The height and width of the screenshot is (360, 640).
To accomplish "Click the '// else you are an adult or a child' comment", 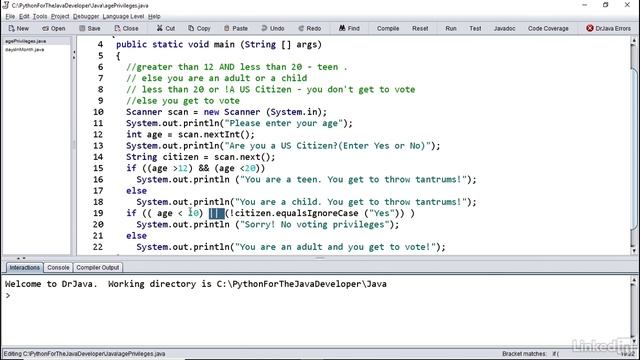I will tap(216, 78).
